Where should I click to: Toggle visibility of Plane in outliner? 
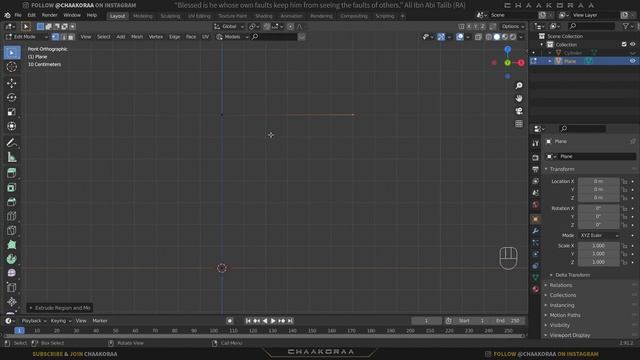(632, 61)
